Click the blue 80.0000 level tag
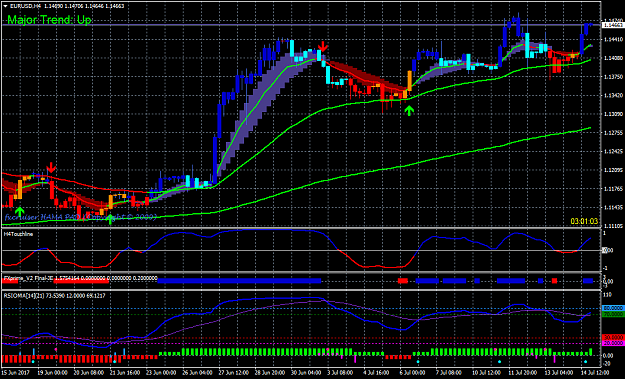This screenshot has height=379, width=625. coord(613,308)
